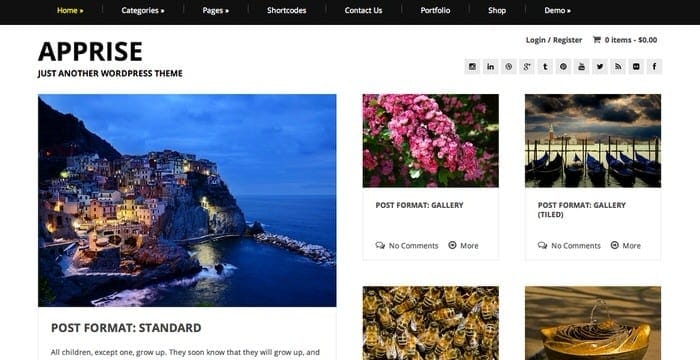The height and width of the screenshot is (360, 700).
Task: Click More under Gallery (Tiled) post
Action: [632, 246]
